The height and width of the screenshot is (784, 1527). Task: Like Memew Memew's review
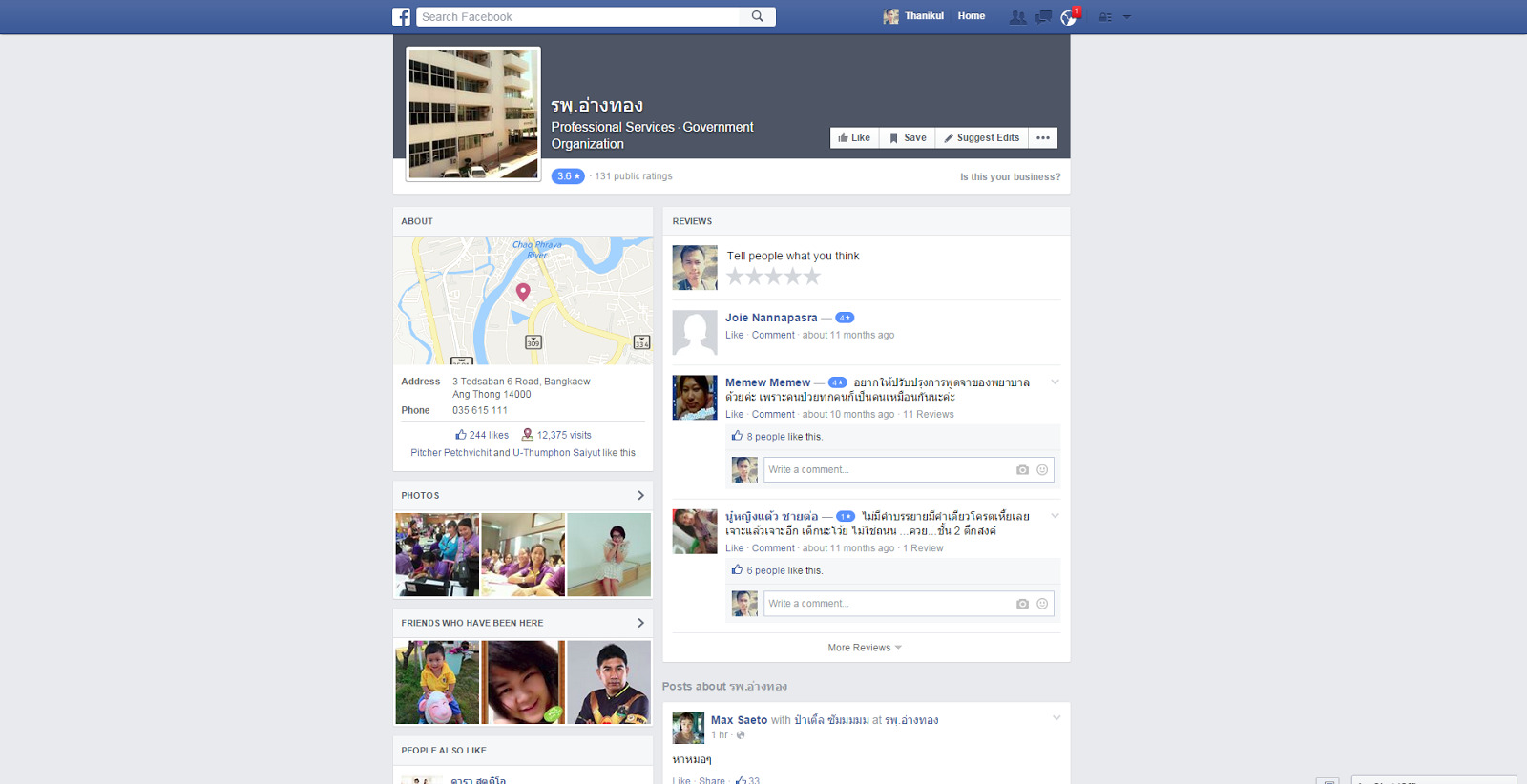(734, 415)
